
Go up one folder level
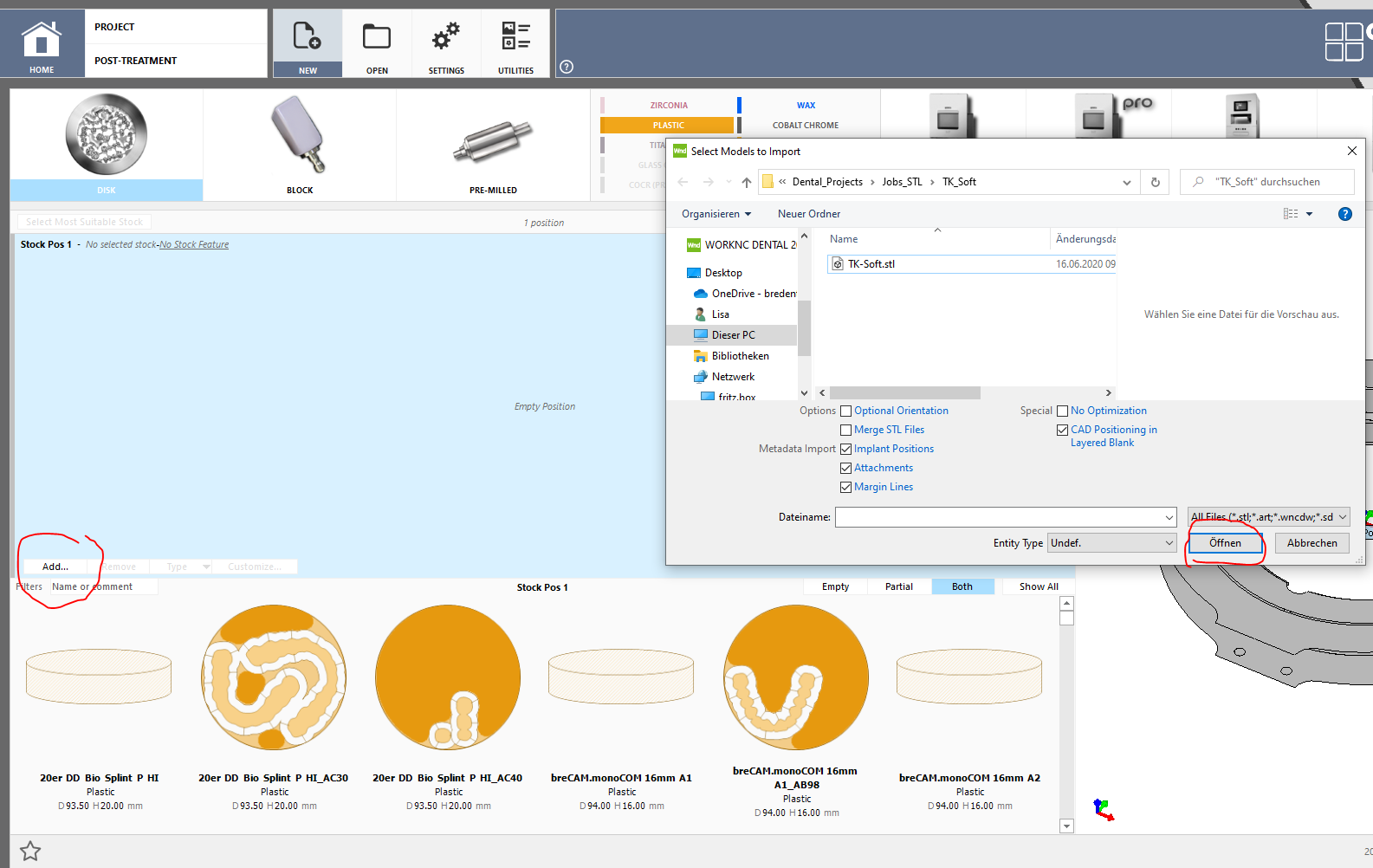coord(746,182)
